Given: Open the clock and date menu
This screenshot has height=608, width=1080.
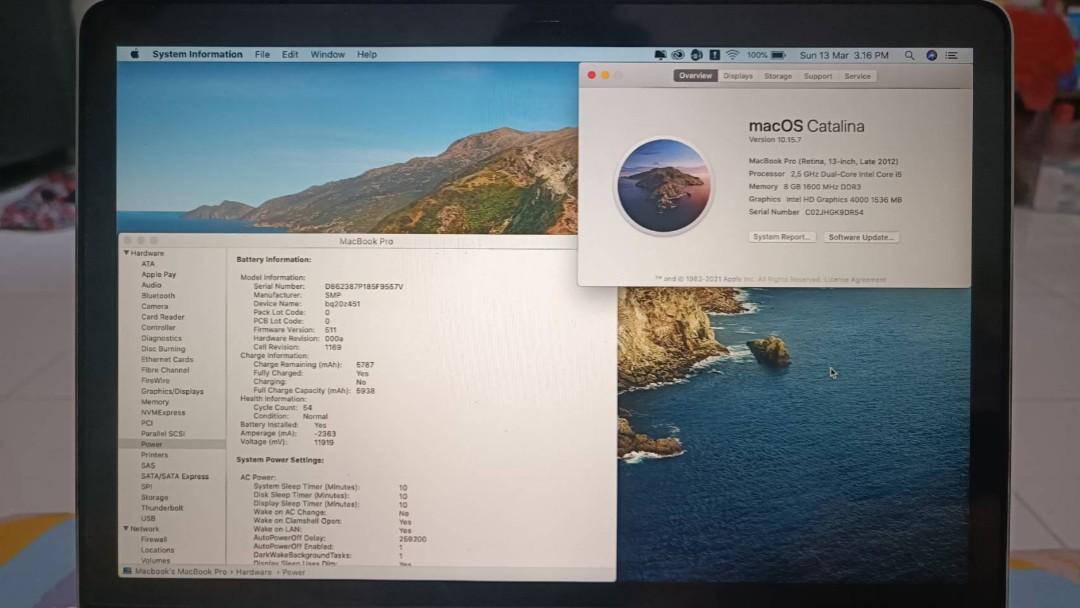Looking at the screenshot, I should (843, 55).
